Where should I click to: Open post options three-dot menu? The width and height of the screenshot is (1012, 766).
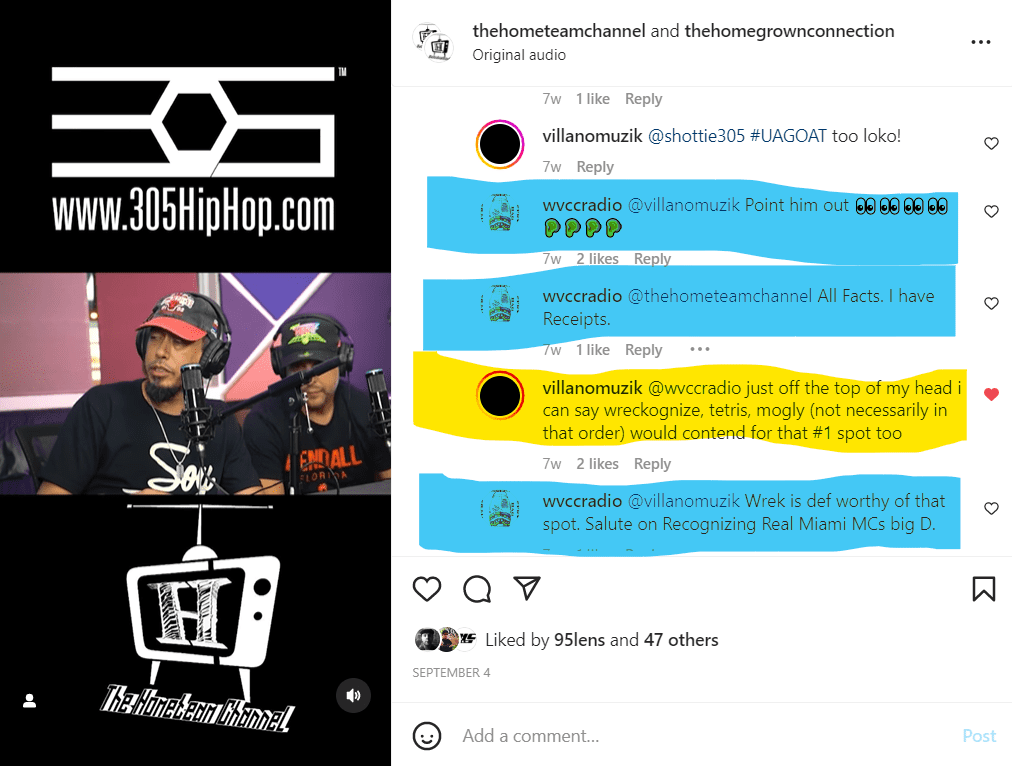980,42
